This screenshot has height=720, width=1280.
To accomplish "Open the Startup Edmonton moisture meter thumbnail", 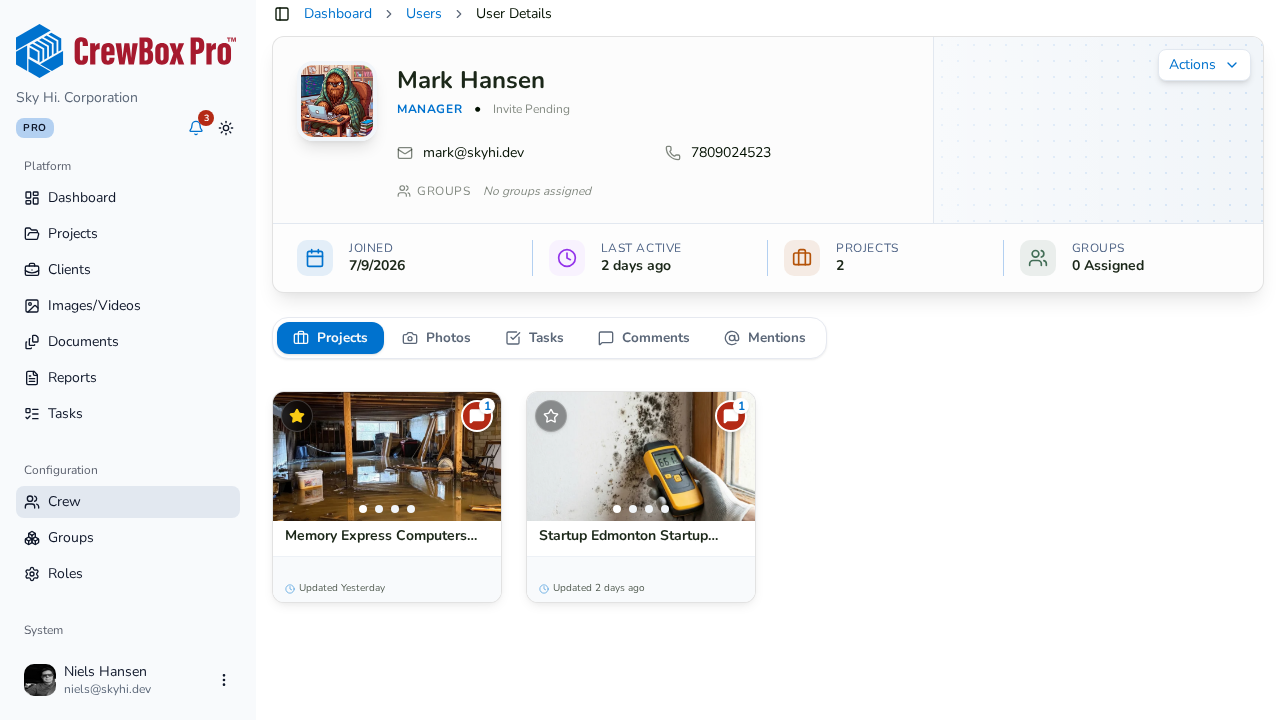I will click(x=641, y=456).
